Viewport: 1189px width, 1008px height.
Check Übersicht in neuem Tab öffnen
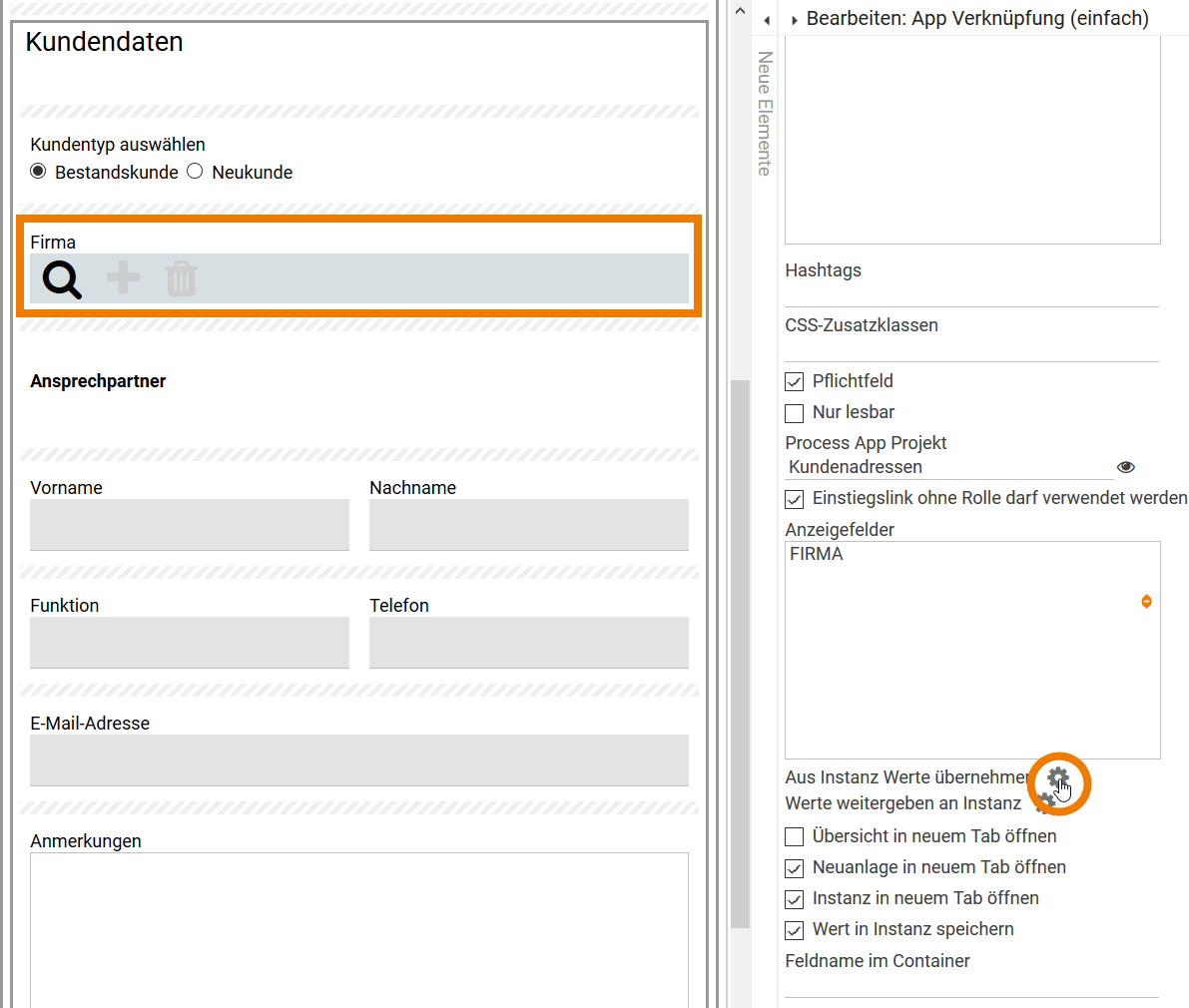[795, 836]
